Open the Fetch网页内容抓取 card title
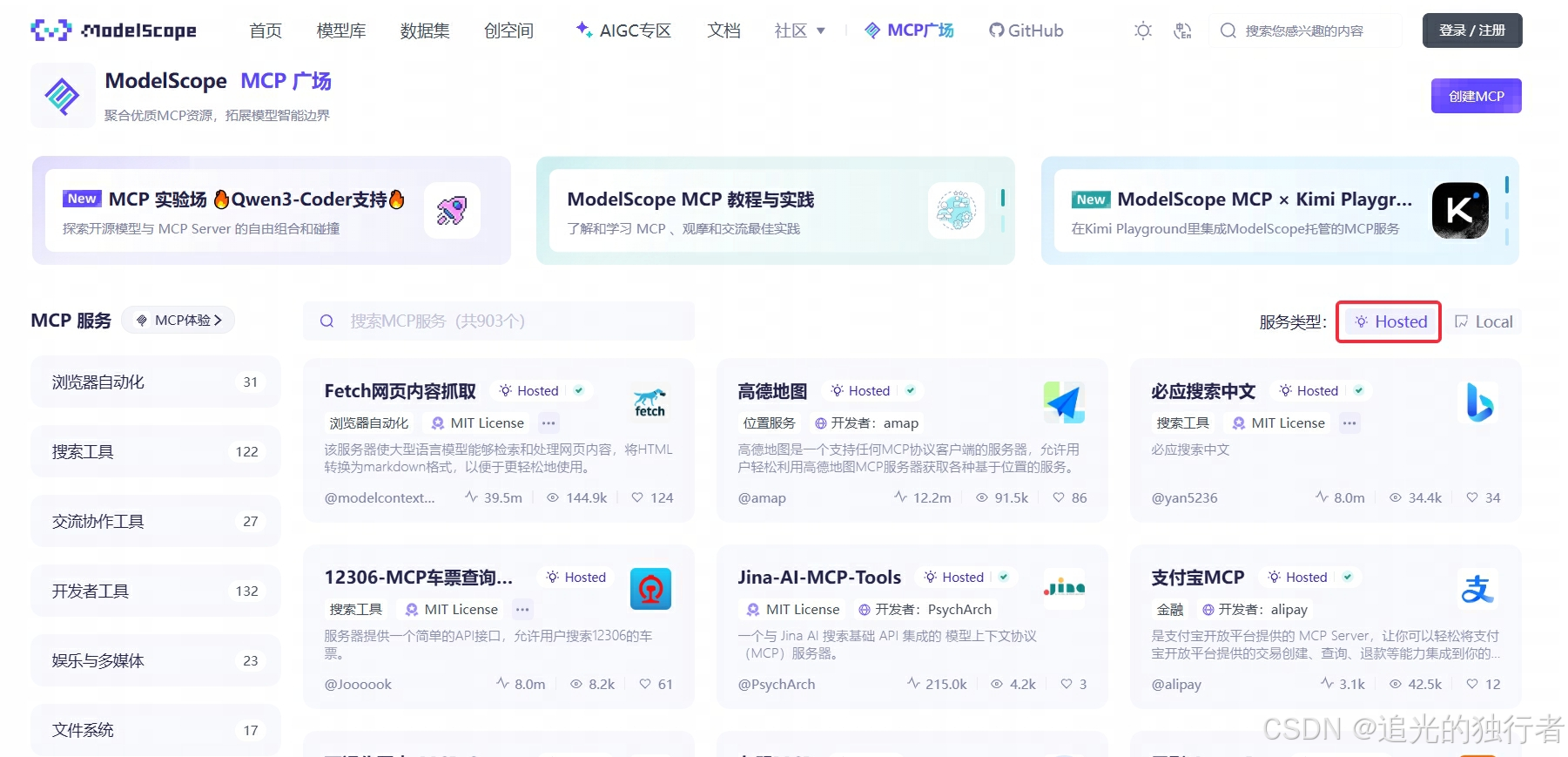The width and height of the screenshot is (1568, 757). pyautogui.click(x=400, y=391)
